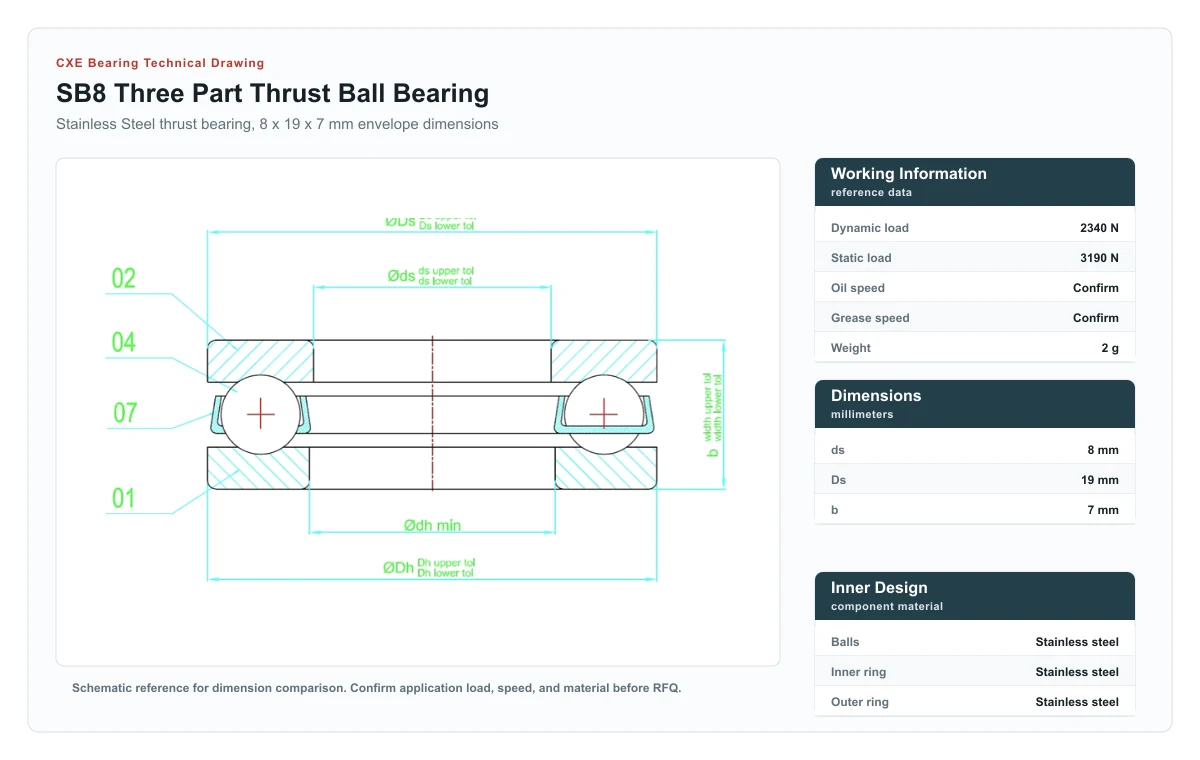
Task: Click the Static load row label
Action: [861, 258]
